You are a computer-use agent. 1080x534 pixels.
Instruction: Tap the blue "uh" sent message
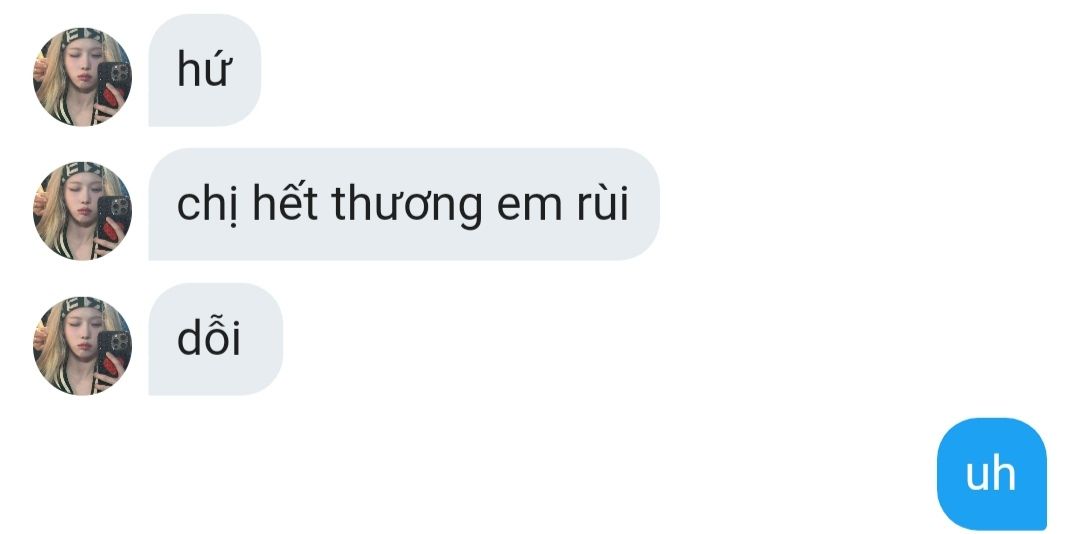click(x=991, y=474)
